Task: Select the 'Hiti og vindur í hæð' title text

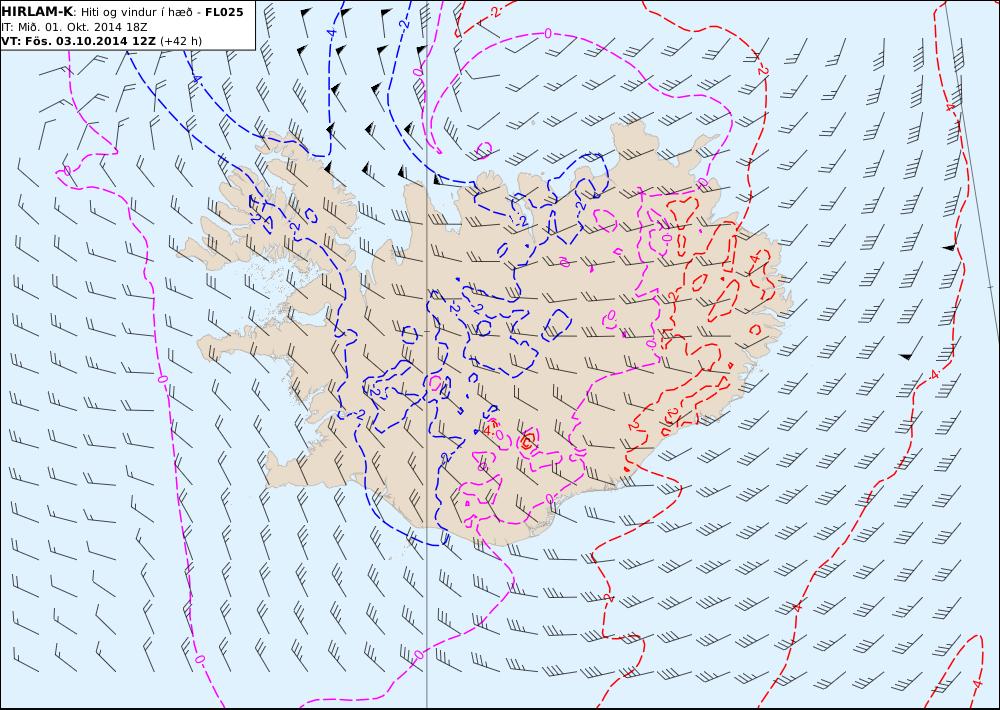Action: (x=136, y=12)
